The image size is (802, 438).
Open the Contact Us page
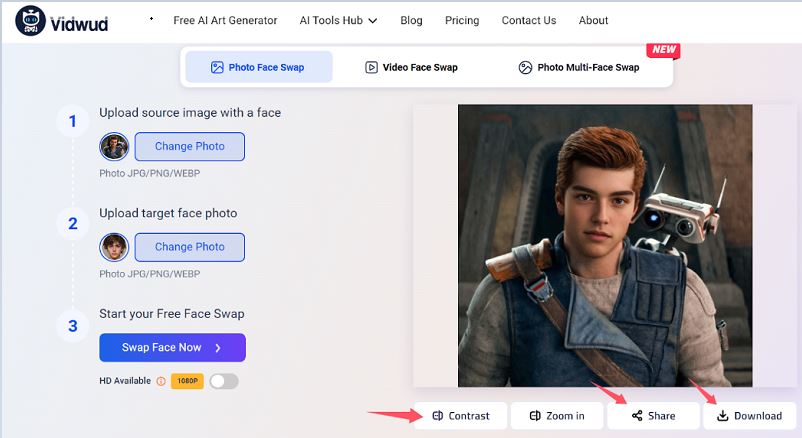[x=529, y=20]
